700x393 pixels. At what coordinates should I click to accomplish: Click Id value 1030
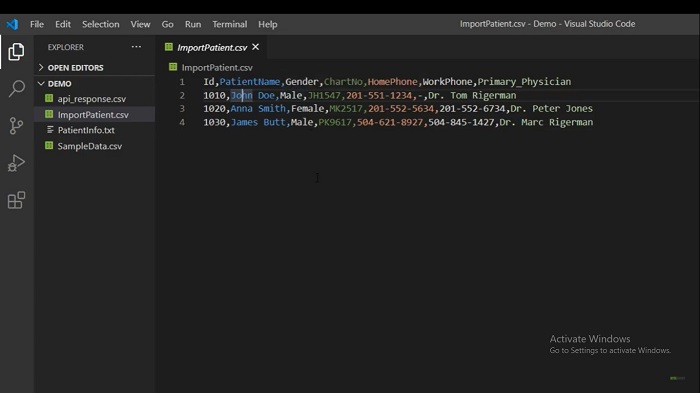[214, 122]
